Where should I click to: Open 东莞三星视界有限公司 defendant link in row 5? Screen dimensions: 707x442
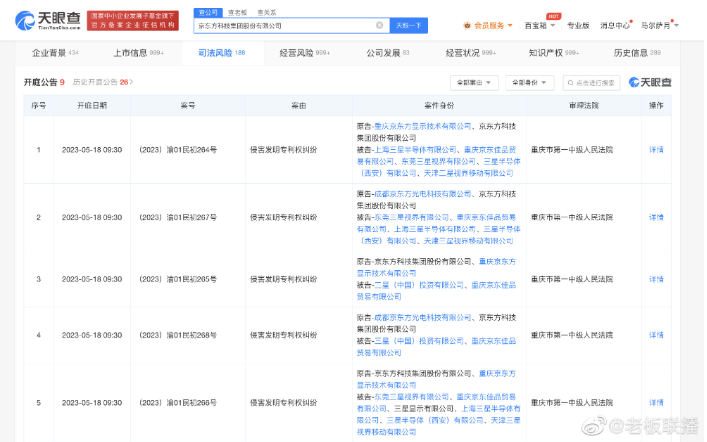click(x=412, y=397)
